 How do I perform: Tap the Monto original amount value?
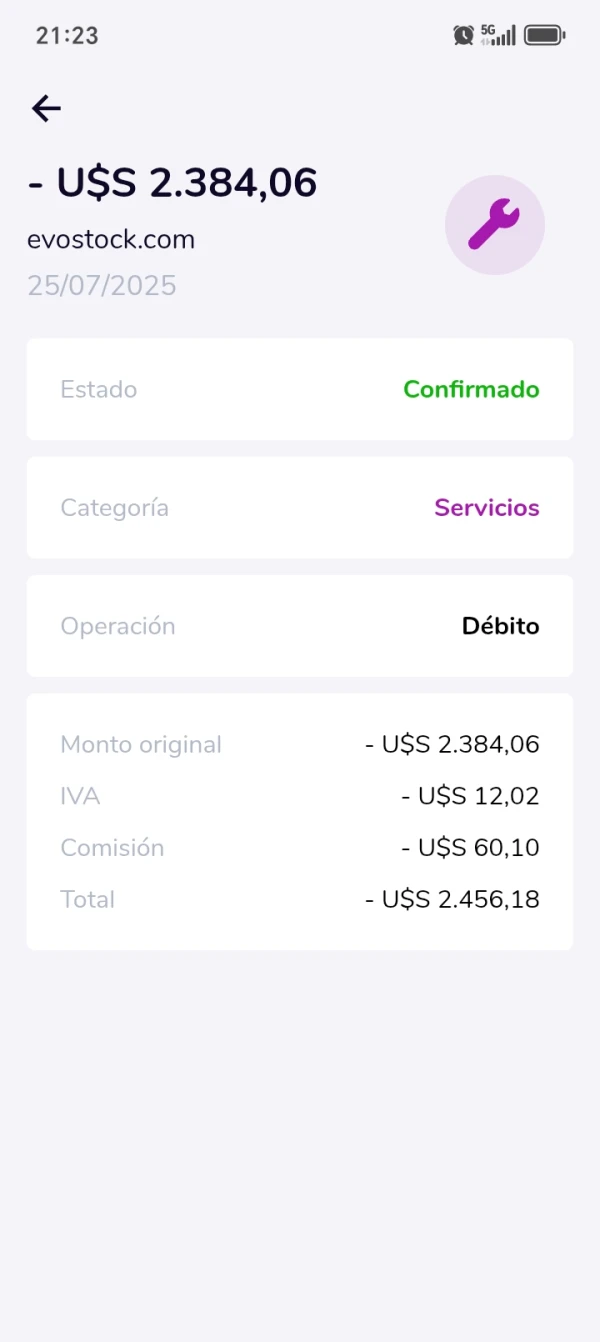[x=452, y=744]
